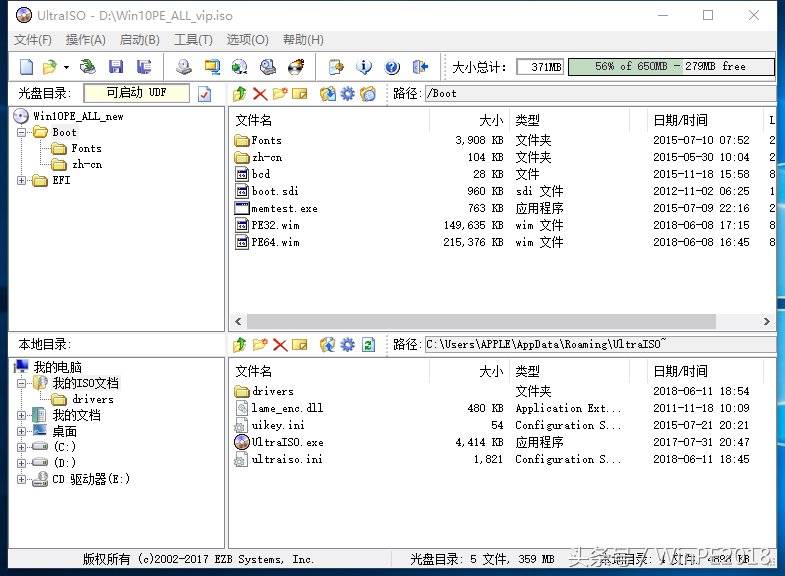Click the Burn CD/DVD image icon
The height and width of the screenshot is (576, 785).
(296, 67)
